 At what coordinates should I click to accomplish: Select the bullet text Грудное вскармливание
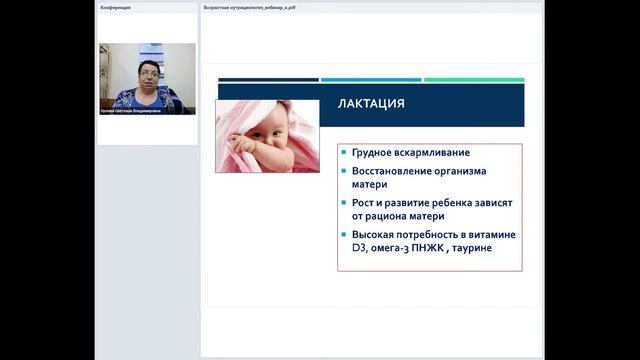(x=411, y=152)
